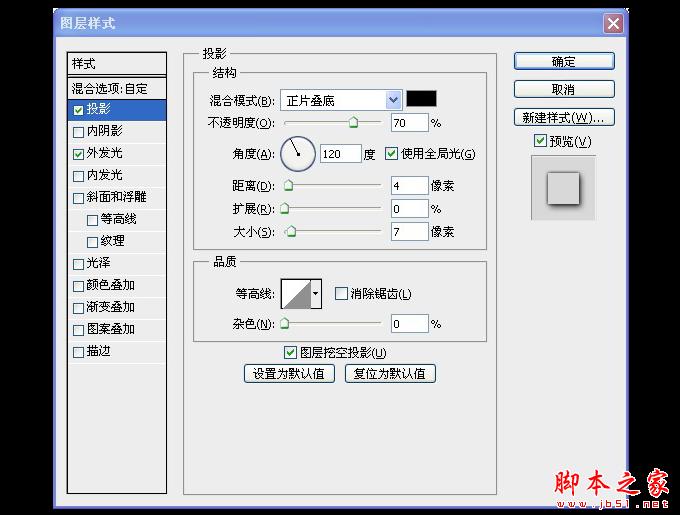Select the 样式 styles header item
The height and width of the screenshot is (515, 680).
click(117, 64)
